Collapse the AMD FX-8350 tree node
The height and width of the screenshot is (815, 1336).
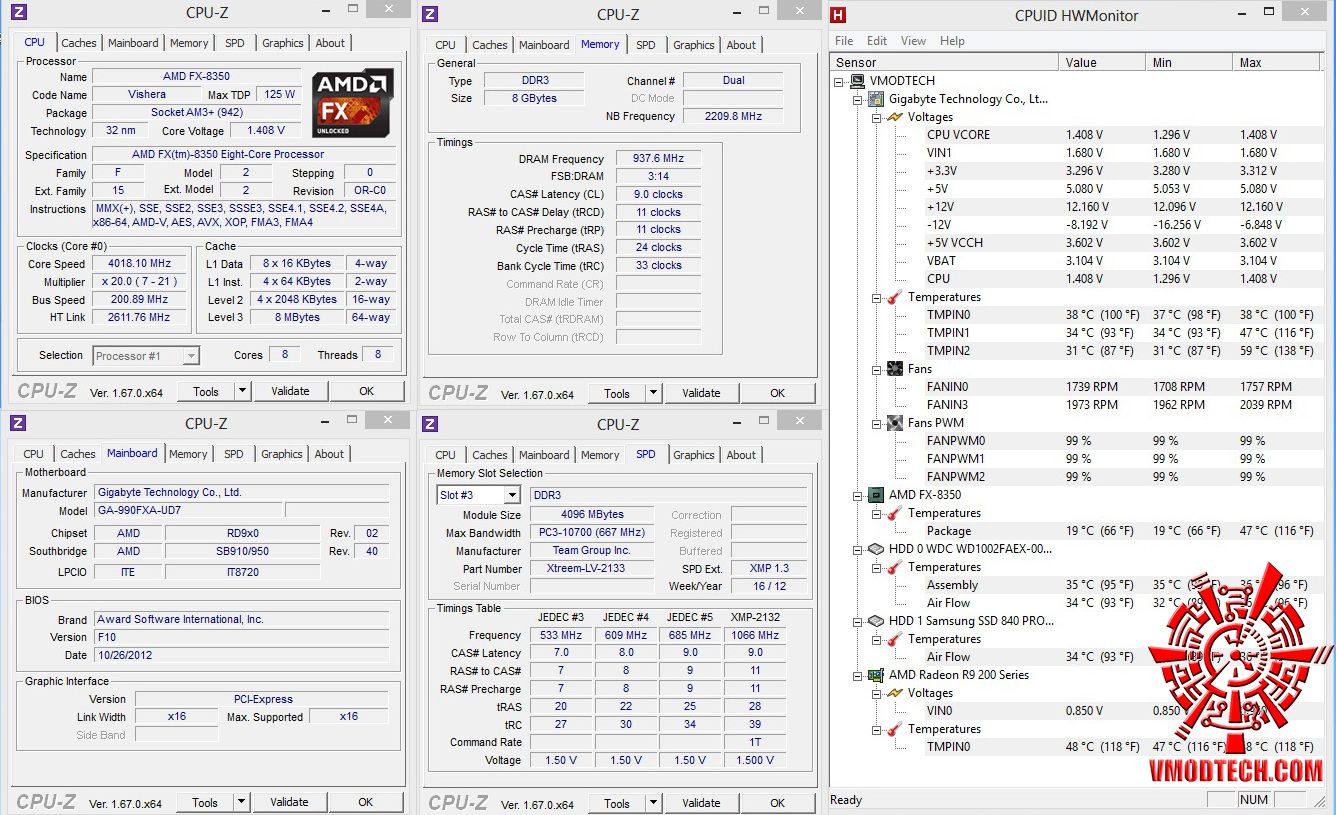[x=858, y=495]
